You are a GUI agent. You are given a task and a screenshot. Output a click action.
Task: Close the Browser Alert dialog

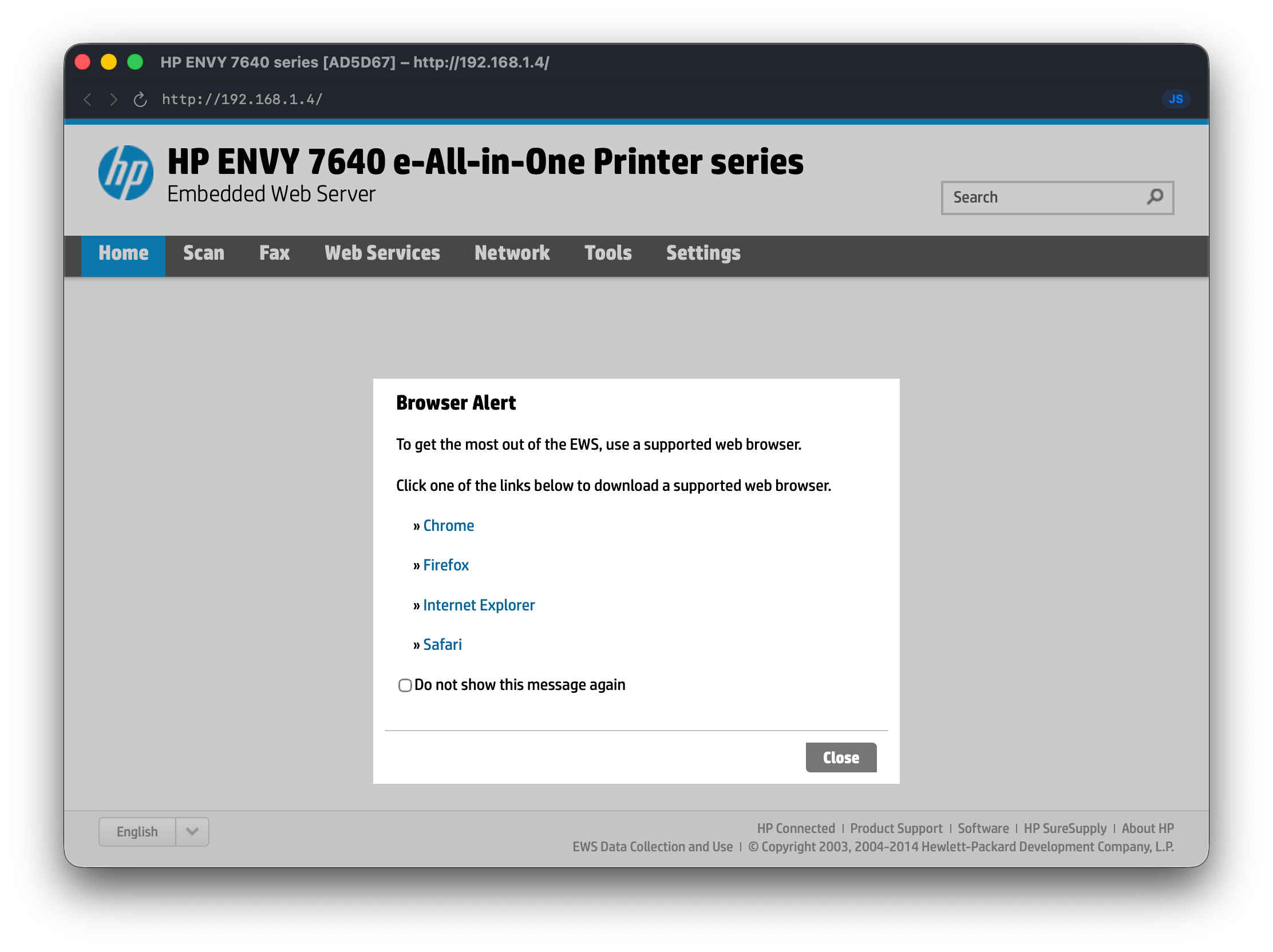tap(841, 757)
